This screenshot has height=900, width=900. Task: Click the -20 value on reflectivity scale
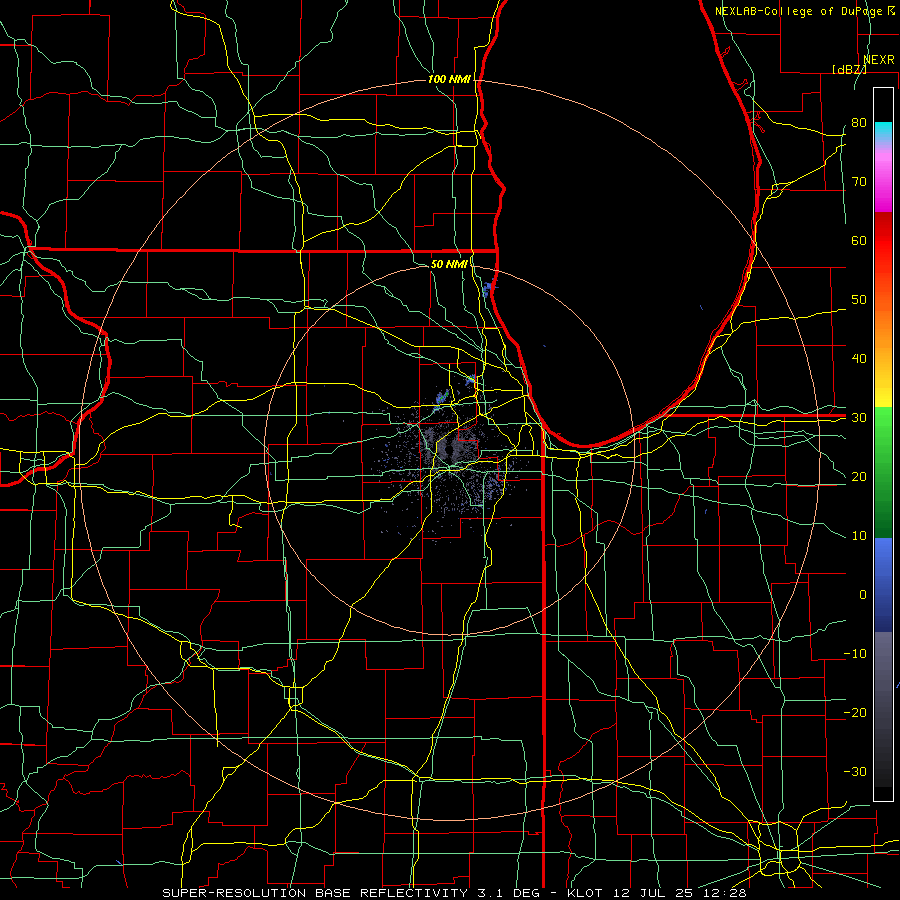[x=855, y=712]
